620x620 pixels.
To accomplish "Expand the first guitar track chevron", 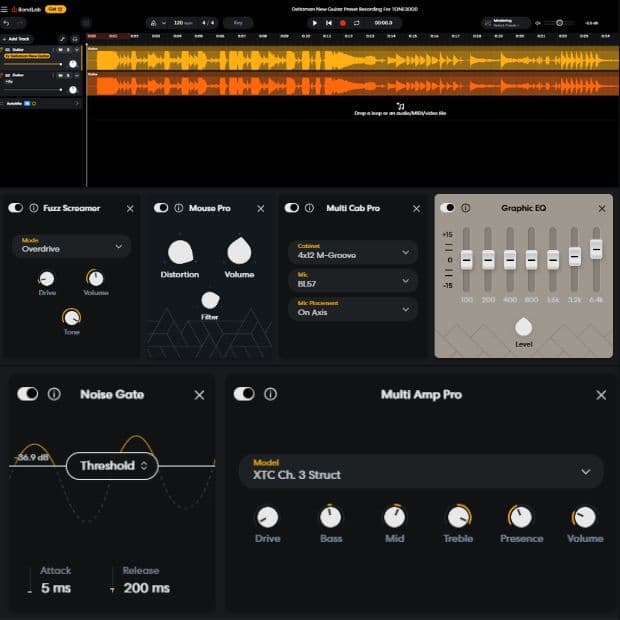I will click(76, 50).
